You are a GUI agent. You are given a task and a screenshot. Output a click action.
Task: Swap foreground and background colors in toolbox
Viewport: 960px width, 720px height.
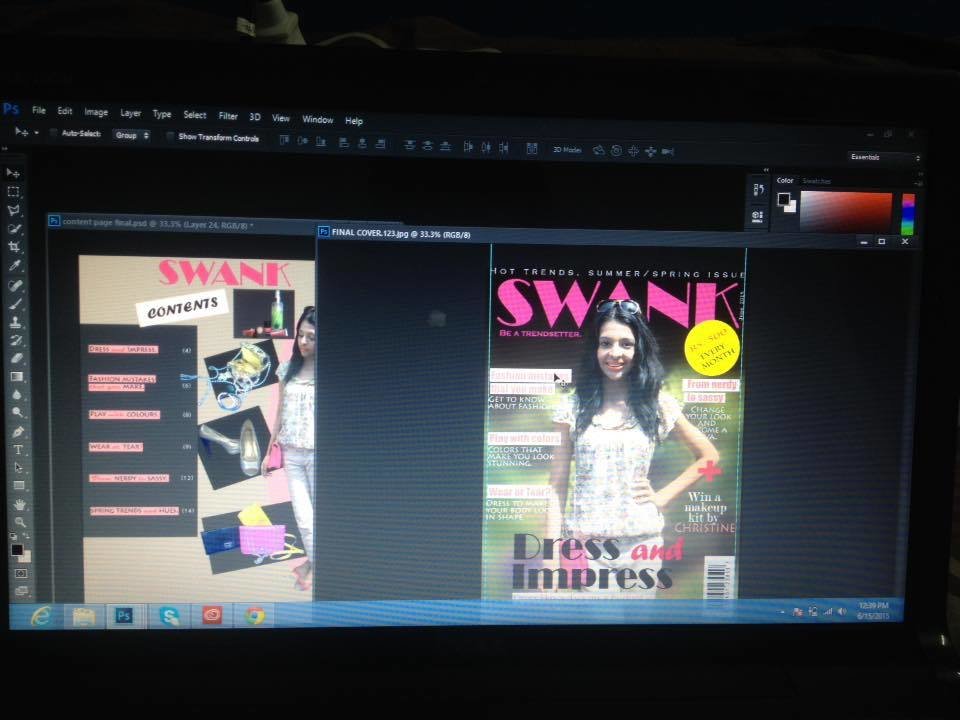point(27,537)
